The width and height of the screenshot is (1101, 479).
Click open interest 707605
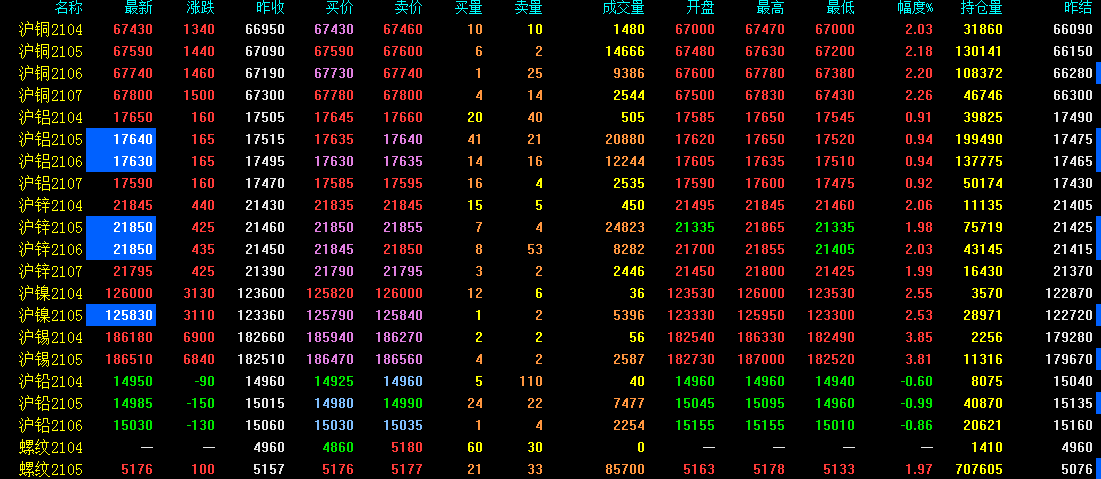979,469
